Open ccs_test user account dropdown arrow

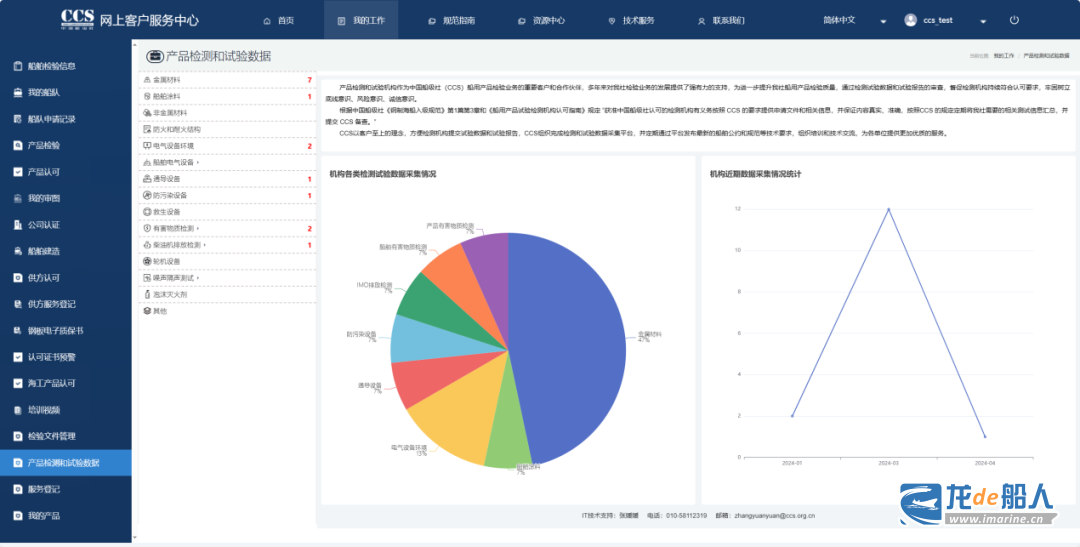983,21
